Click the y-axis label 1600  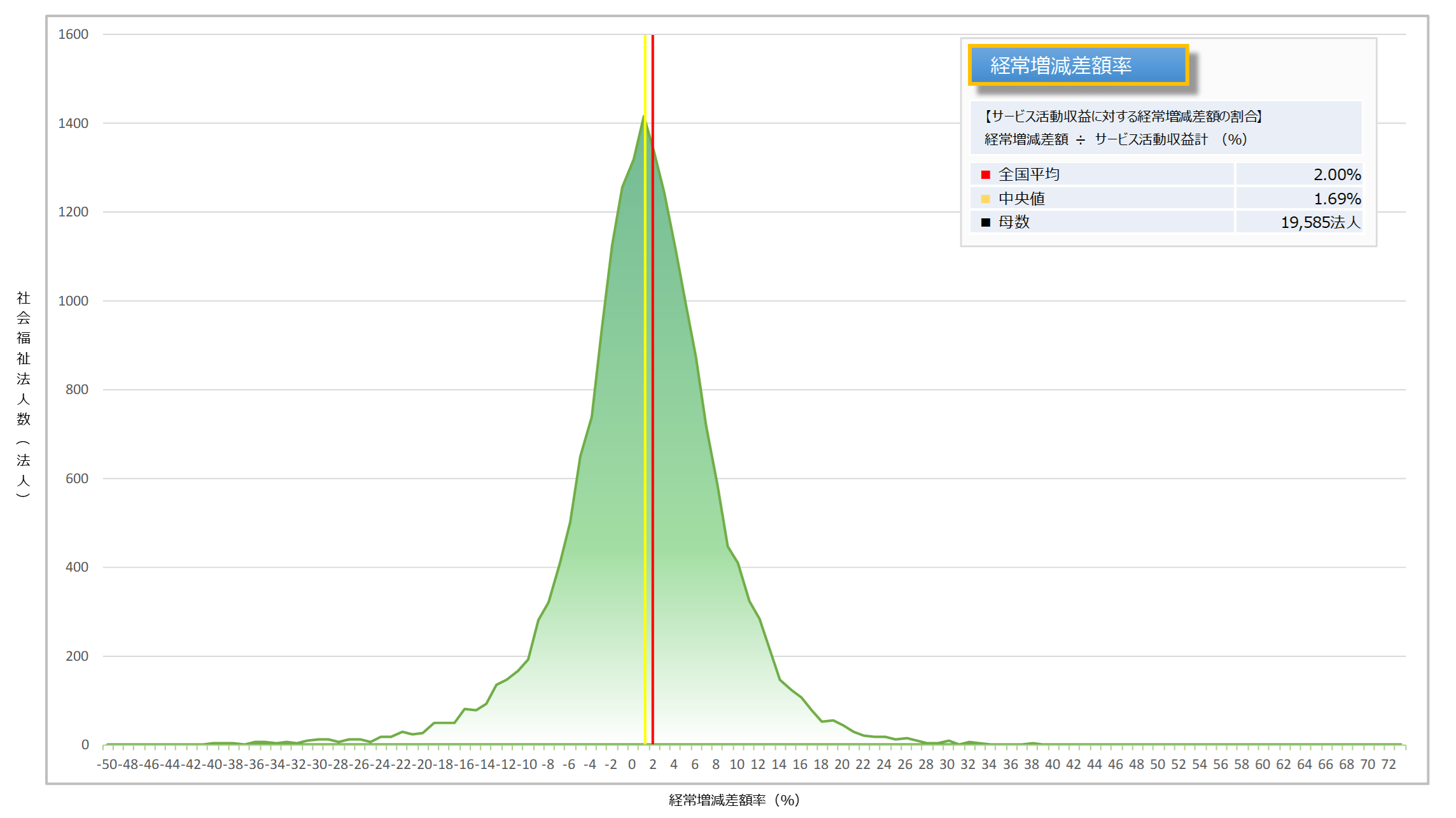(73, 34)
